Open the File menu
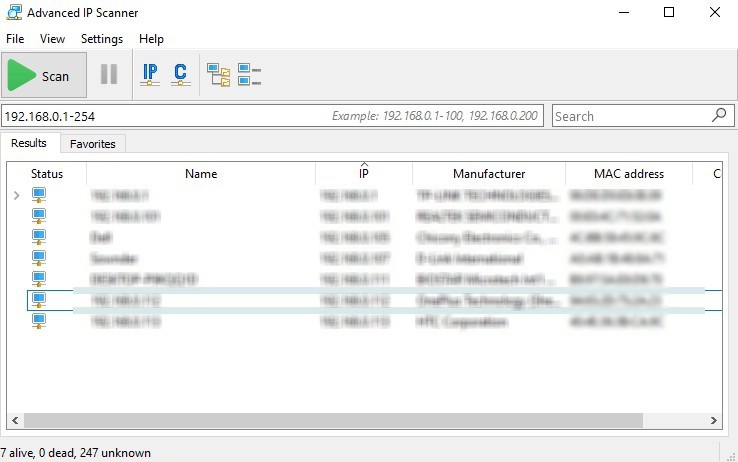 point(15,39)
